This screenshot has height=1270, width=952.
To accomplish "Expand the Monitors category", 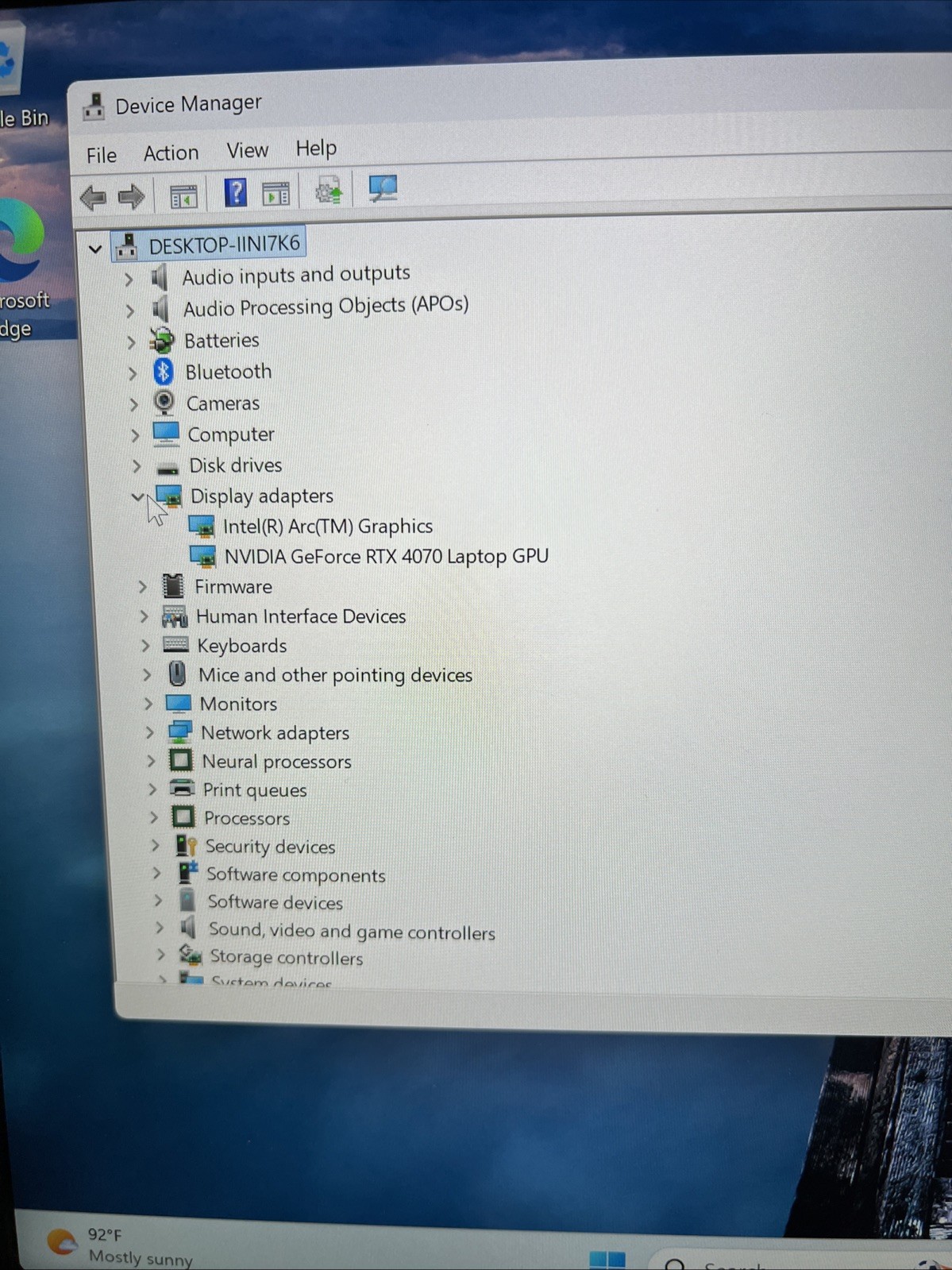I will (x=148, y=703).
